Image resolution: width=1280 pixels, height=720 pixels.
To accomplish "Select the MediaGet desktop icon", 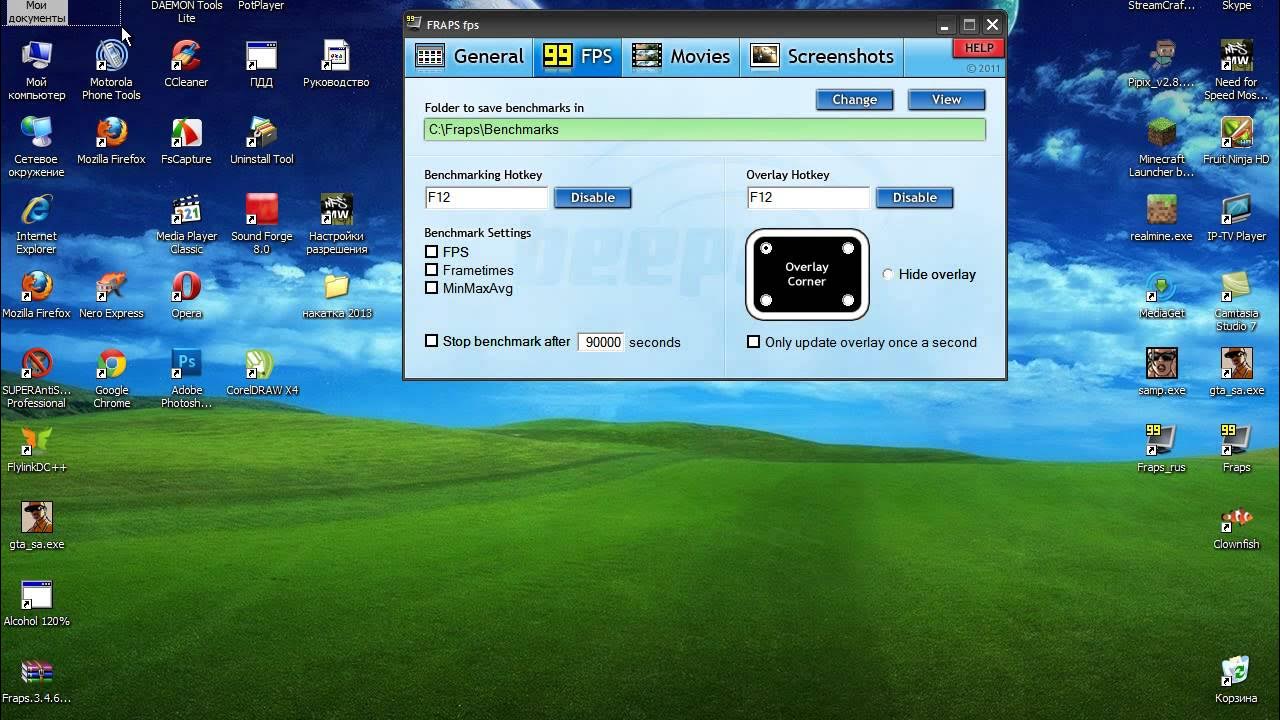I will coord(1161,296).
